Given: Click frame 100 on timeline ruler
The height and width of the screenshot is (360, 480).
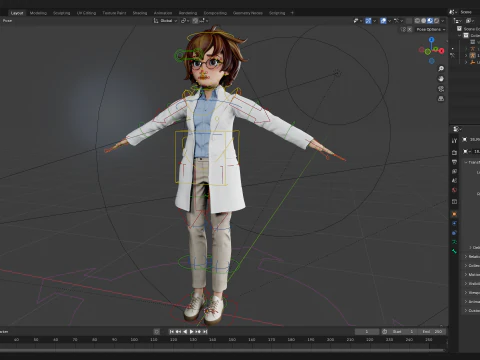Looking at the screenshot, I should [134, 340].
